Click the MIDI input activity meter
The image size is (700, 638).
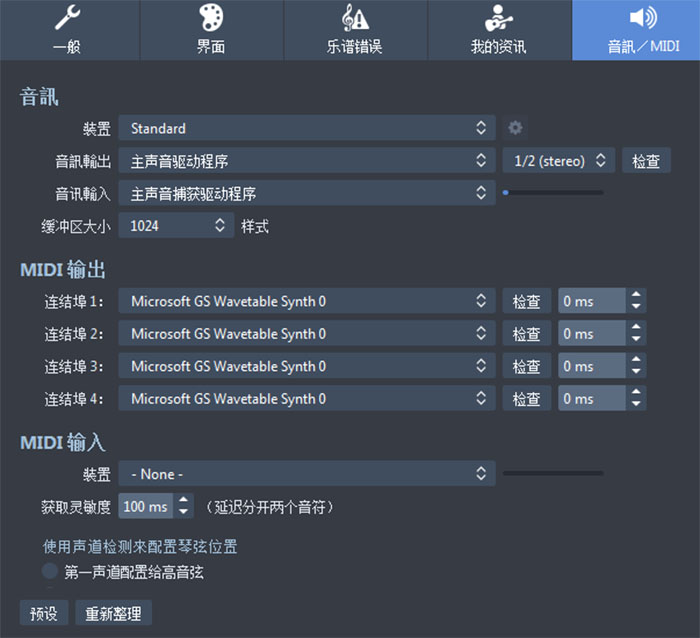553,473
